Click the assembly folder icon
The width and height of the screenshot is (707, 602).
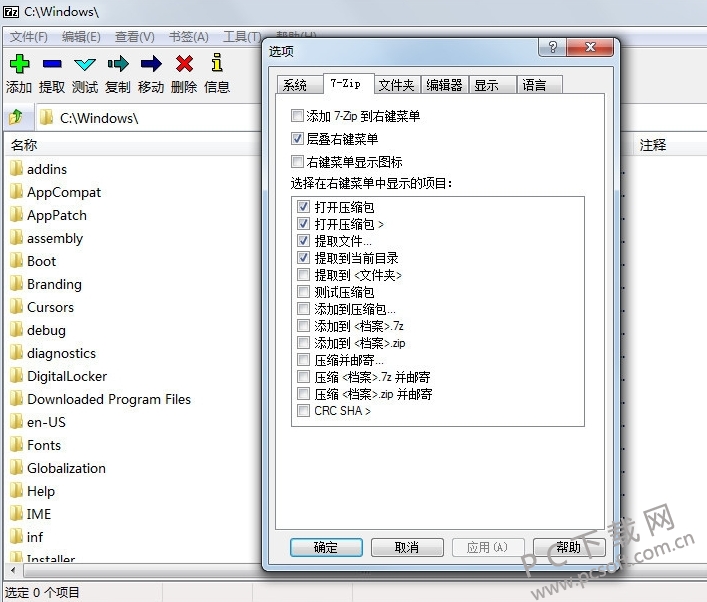[16, 238]
